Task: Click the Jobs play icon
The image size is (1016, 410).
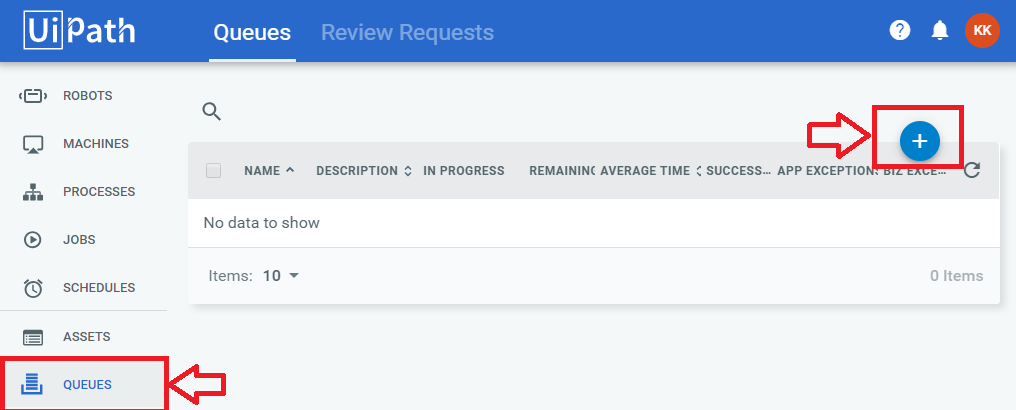Action: click(32, 240)
